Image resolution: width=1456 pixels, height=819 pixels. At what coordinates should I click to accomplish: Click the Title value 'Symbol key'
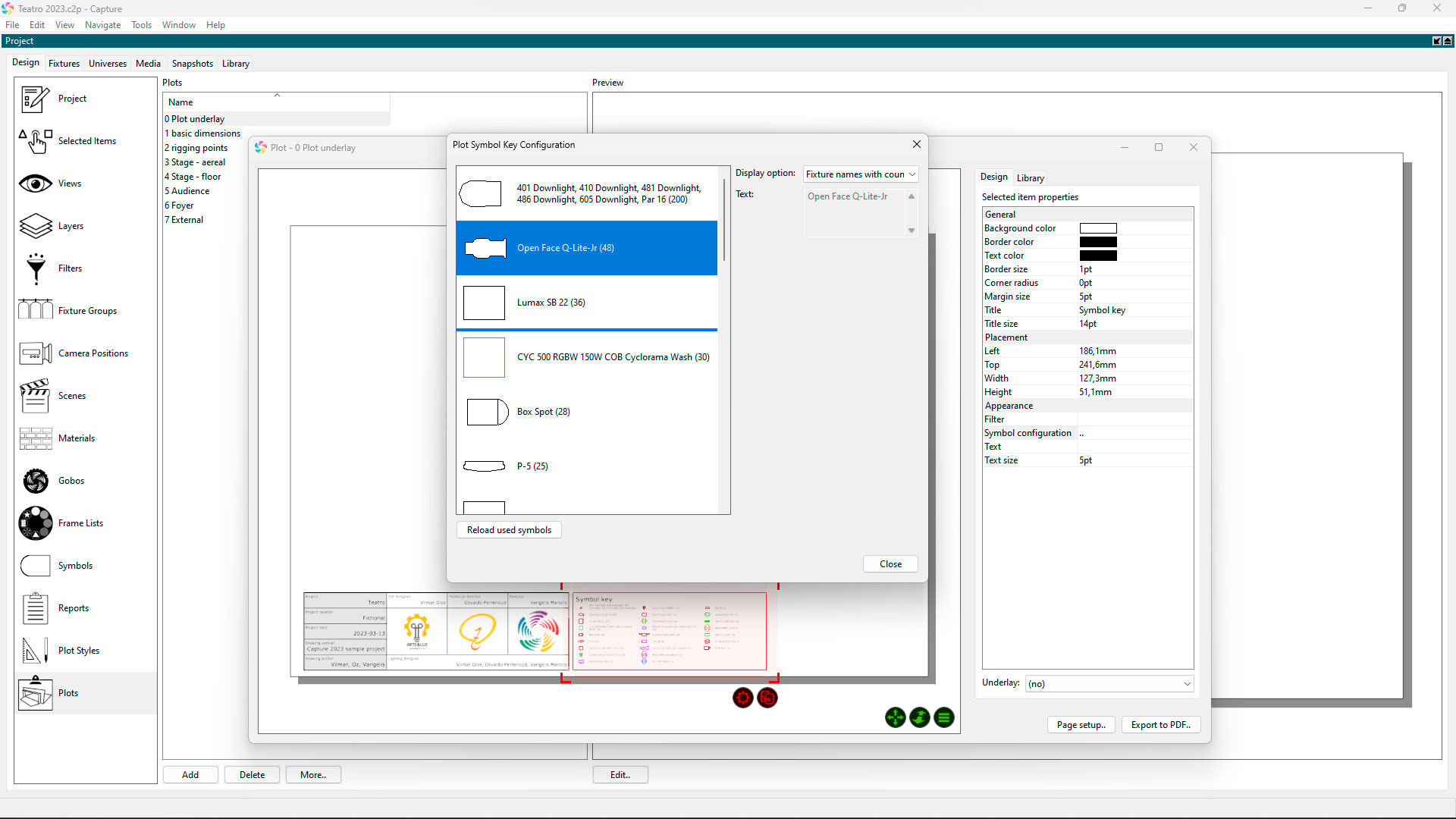pos(1102,310)
